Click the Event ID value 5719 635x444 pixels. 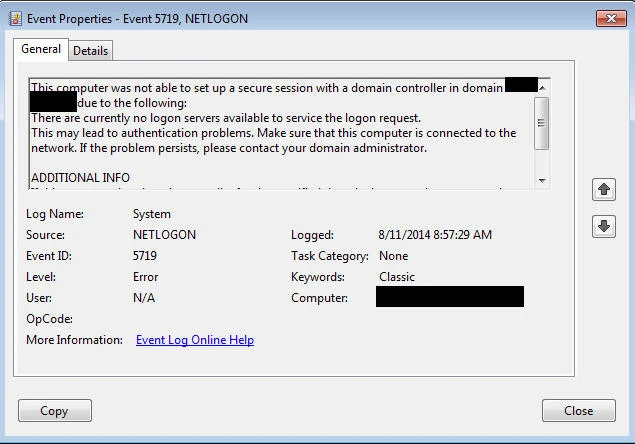click(x=145, y=256)
